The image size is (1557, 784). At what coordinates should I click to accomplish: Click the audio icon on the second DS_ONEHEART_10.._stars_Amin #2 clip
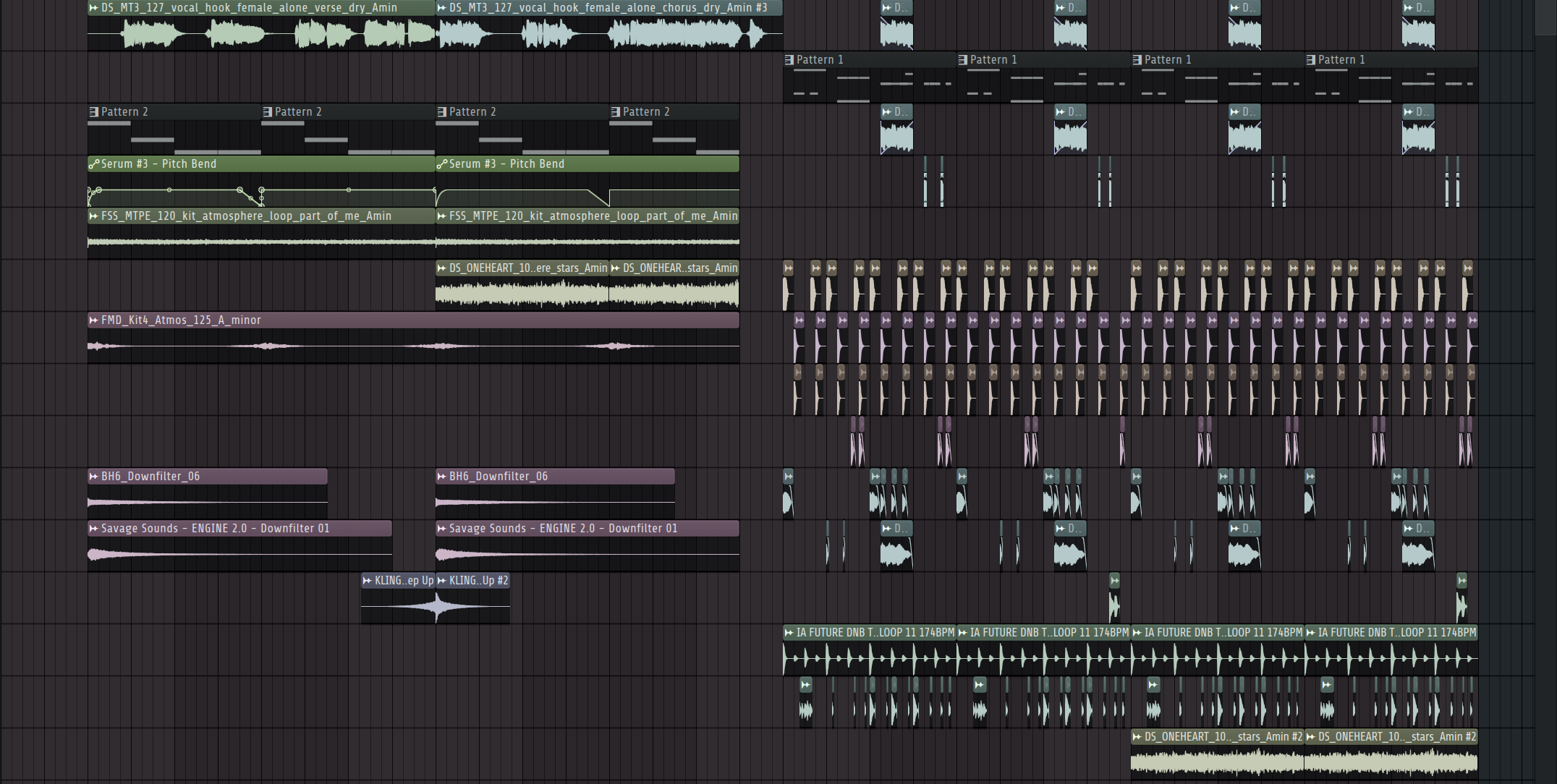click(1310, 737)
